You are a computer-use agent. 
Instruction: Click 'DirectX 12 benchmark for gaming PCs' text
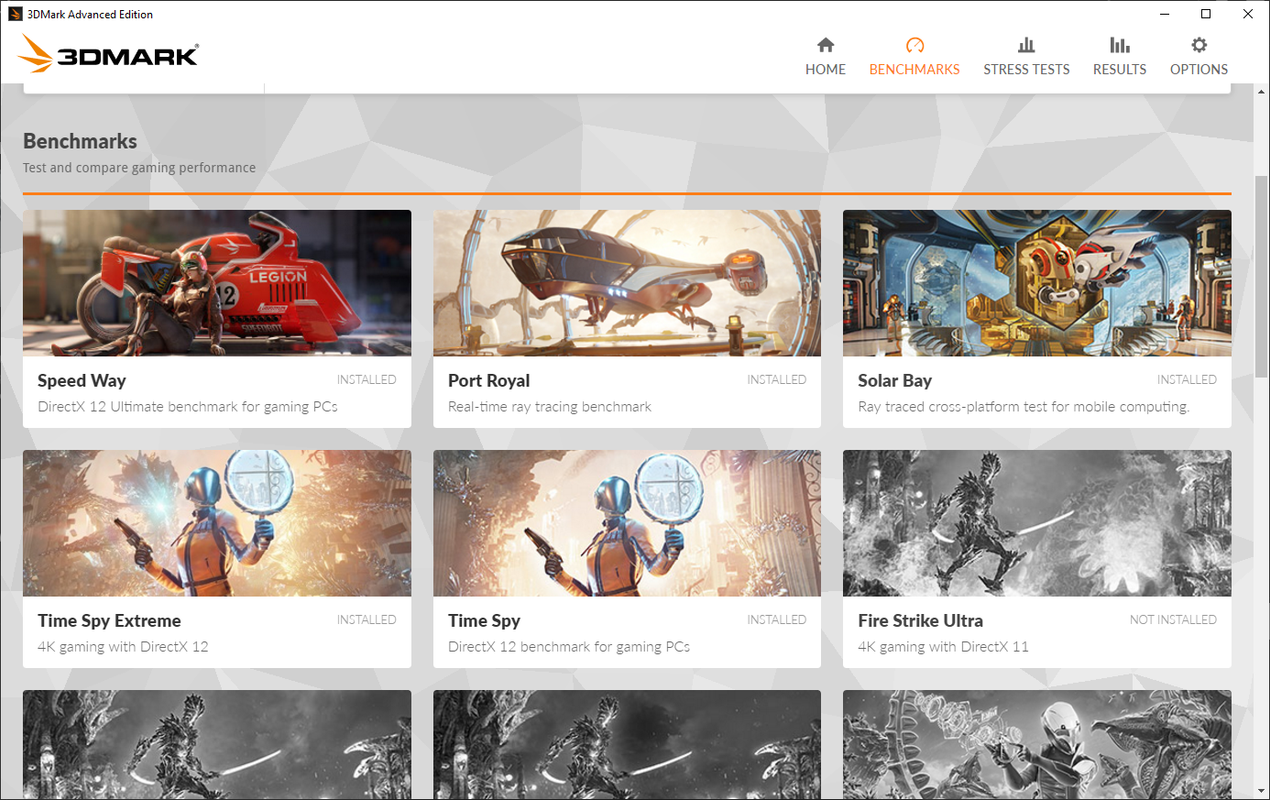[x=569, y=647]
